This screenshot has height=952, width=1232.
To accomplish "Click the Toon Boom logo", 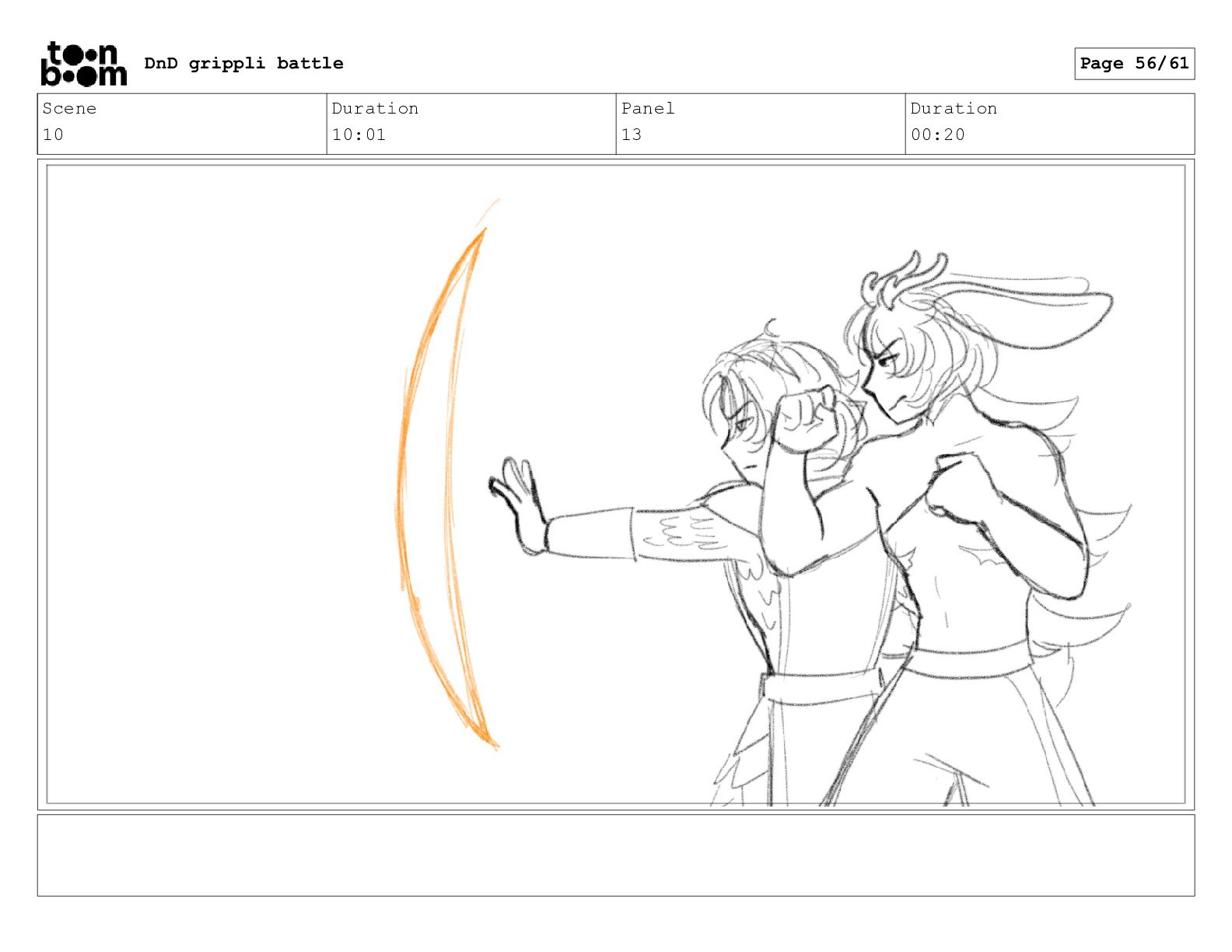I will click(83, 64).
